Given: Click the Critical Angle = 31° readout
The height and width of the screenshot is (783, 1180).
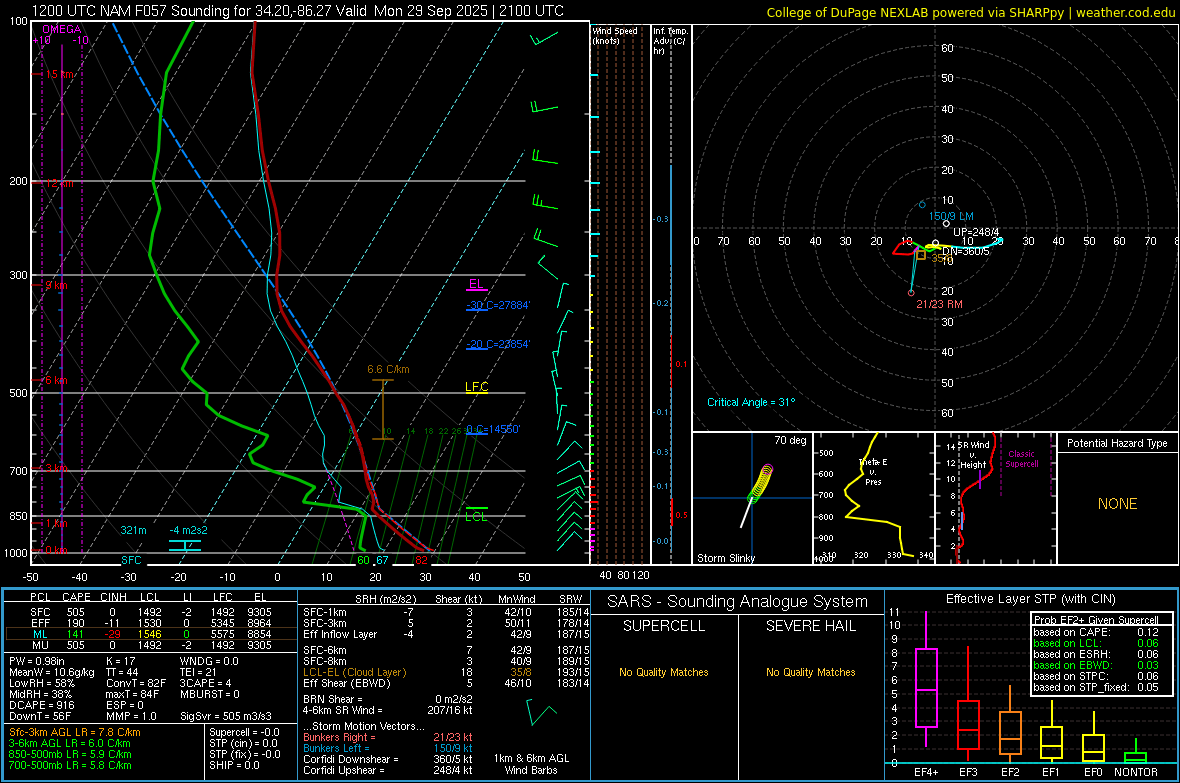Looking at the screenshot, I should [x=751, y=402].
